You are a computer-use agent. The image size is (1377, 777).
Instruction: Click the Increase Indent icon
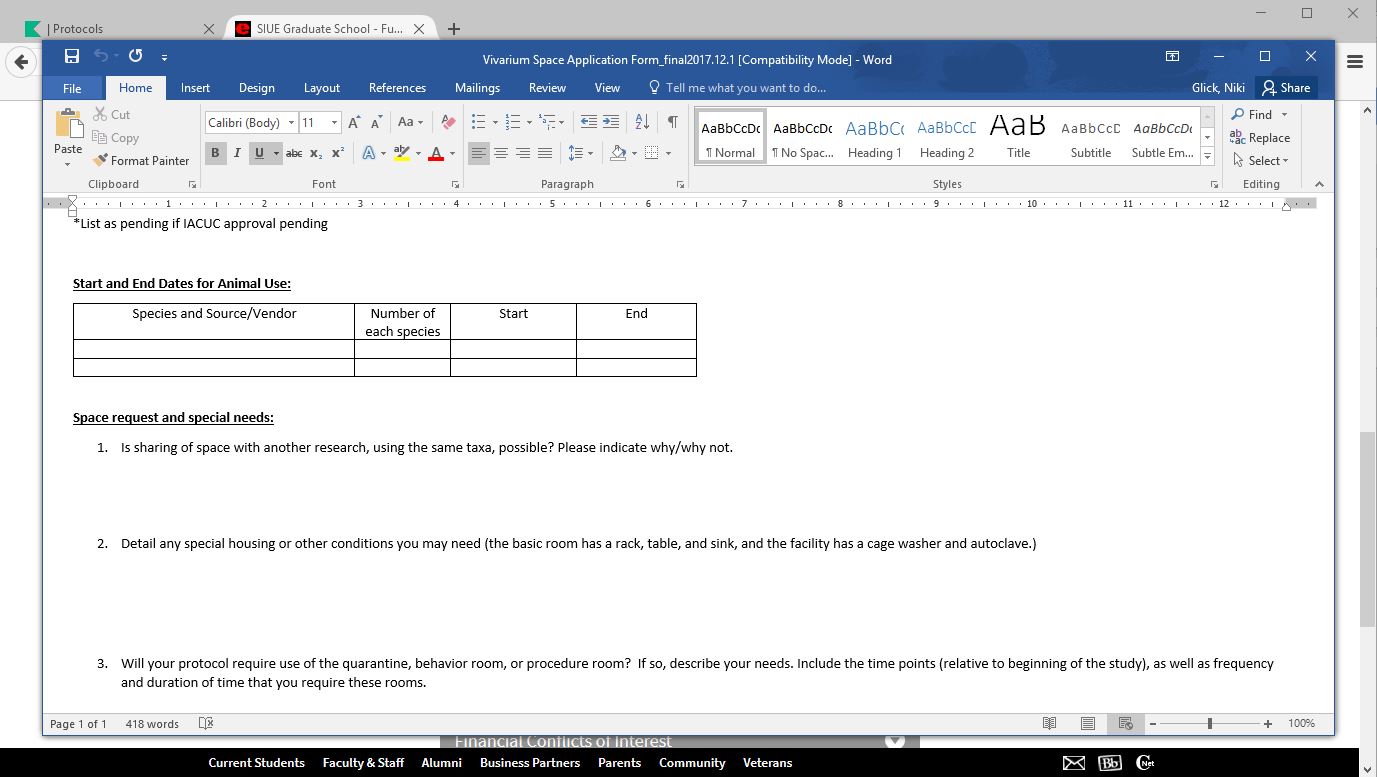coord(611,122)
